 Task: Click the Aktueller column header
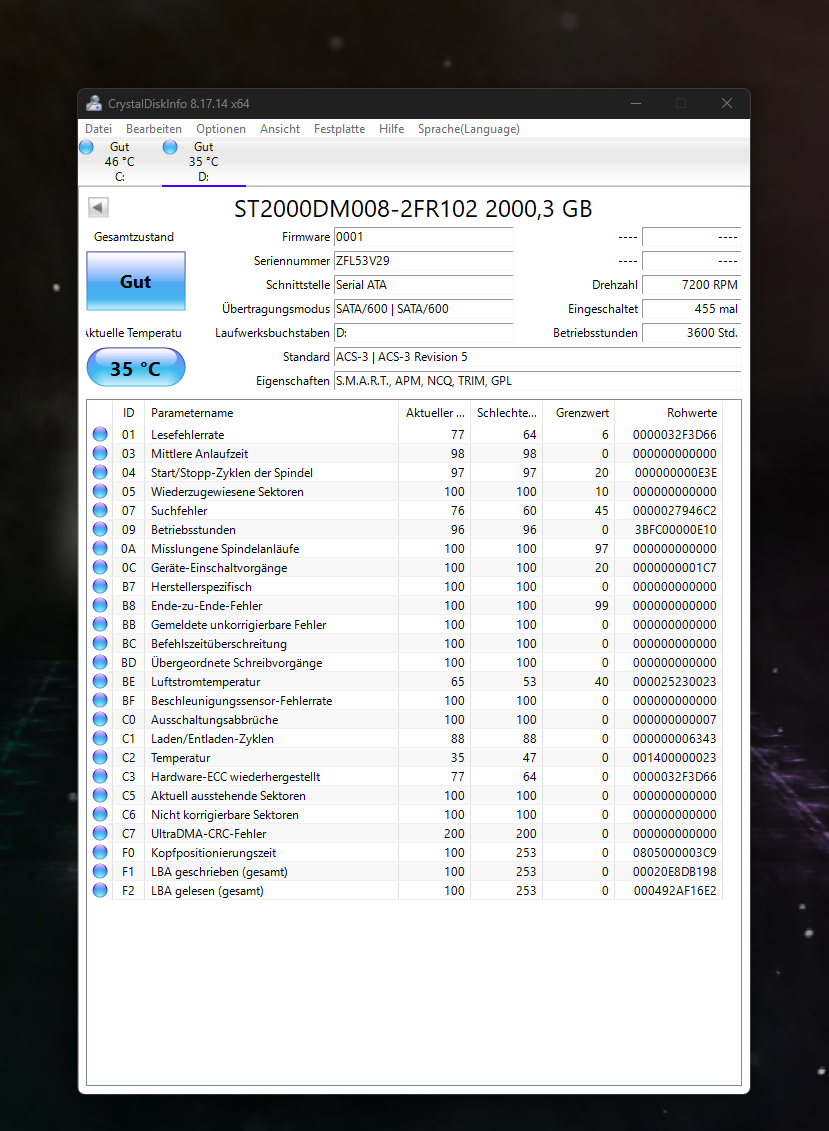tap(434, 413)
